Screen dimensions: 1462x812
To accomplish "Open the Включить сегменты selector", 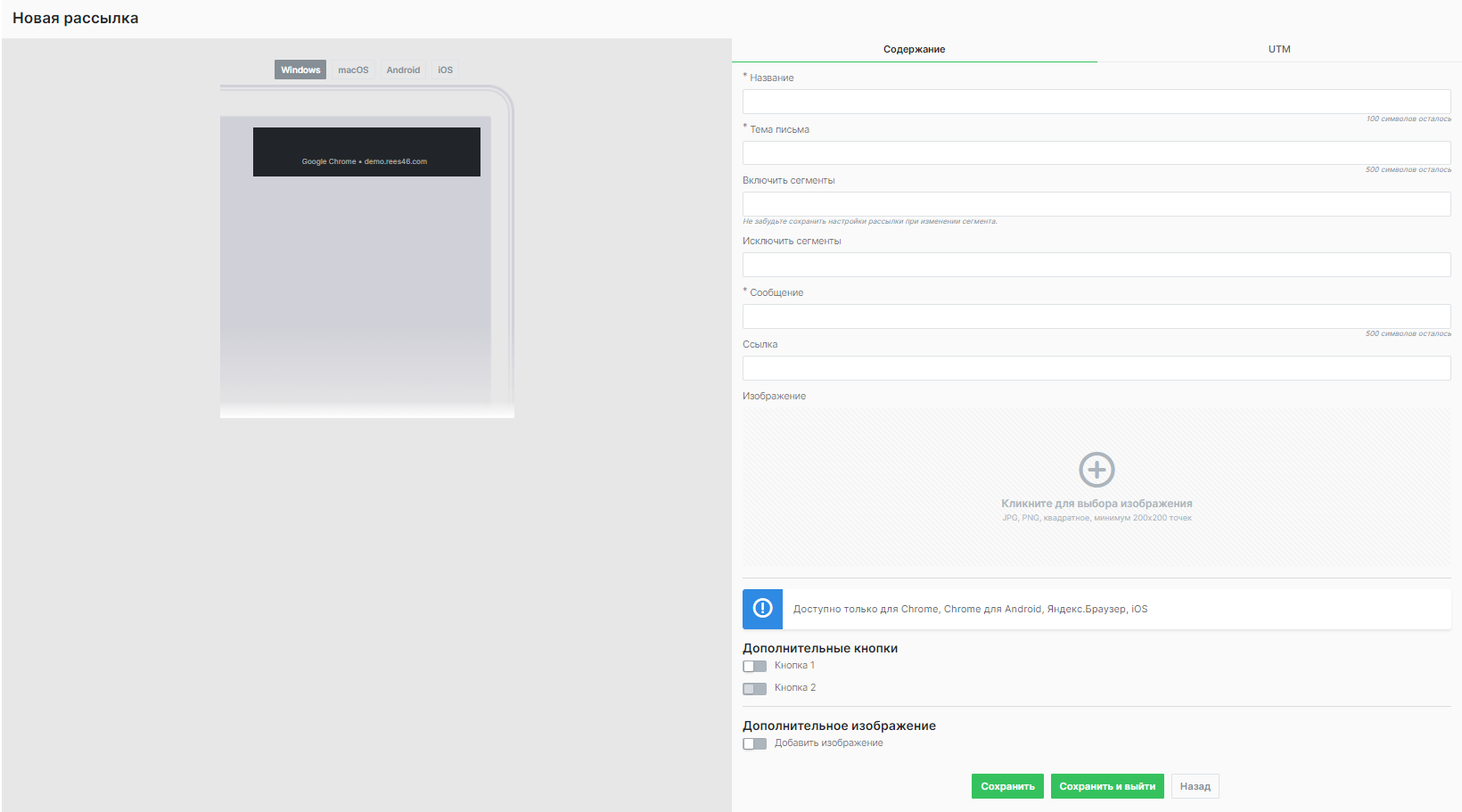I will point(1096,203).
